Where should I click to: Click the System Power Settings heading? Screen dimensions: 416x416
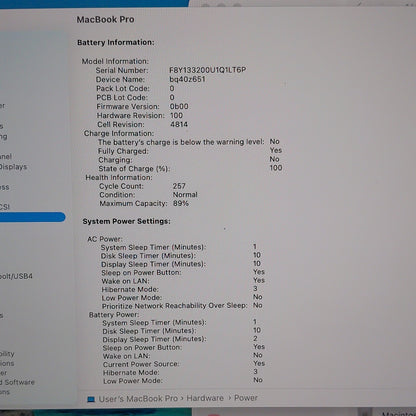coord(126,221)
